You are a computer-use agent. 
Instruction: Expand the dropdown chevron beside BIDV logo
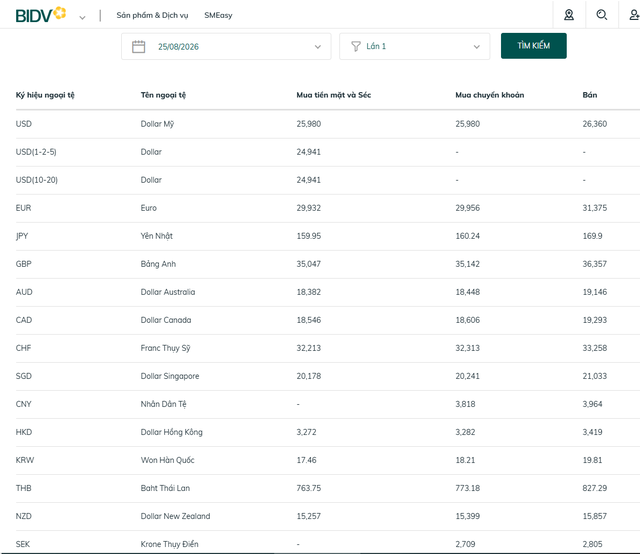82,18
